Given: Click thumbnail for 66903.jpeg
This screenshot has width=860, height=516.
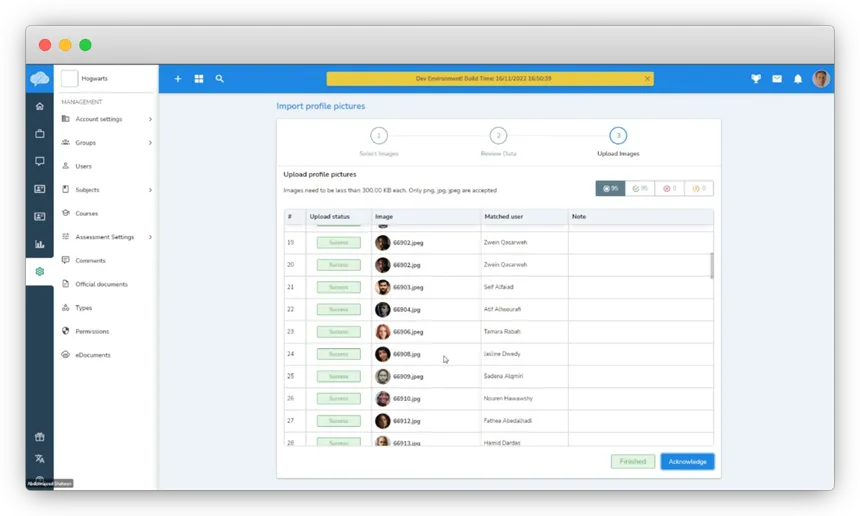Looking at the screenshot, I should [383, 287].
